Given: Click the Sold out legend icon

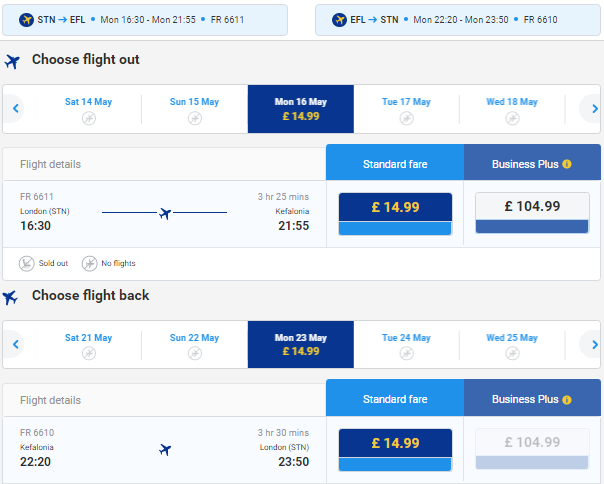Looking at the screenshot, I should tap(27, 264).
